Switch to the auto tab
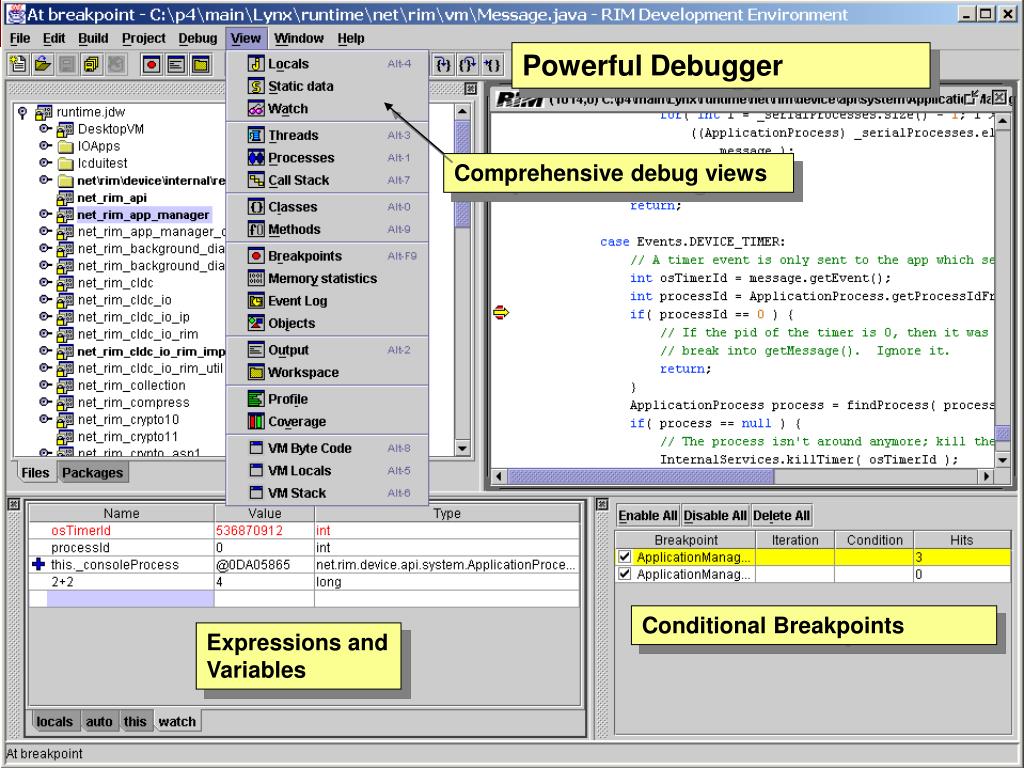Viewport: 1024px width, 768px height. (99, 722)
